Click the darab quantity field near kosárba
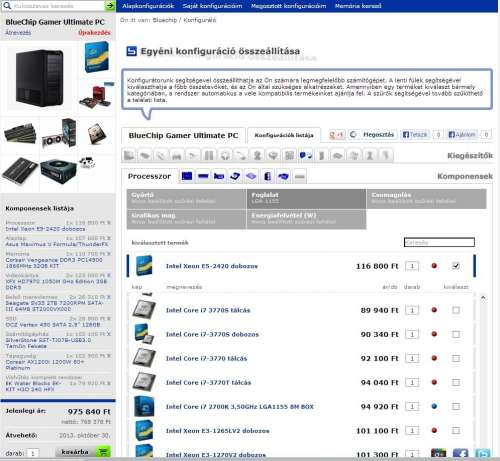The height and width of the screenshot is (461, 500). click(x=33, y=453)
